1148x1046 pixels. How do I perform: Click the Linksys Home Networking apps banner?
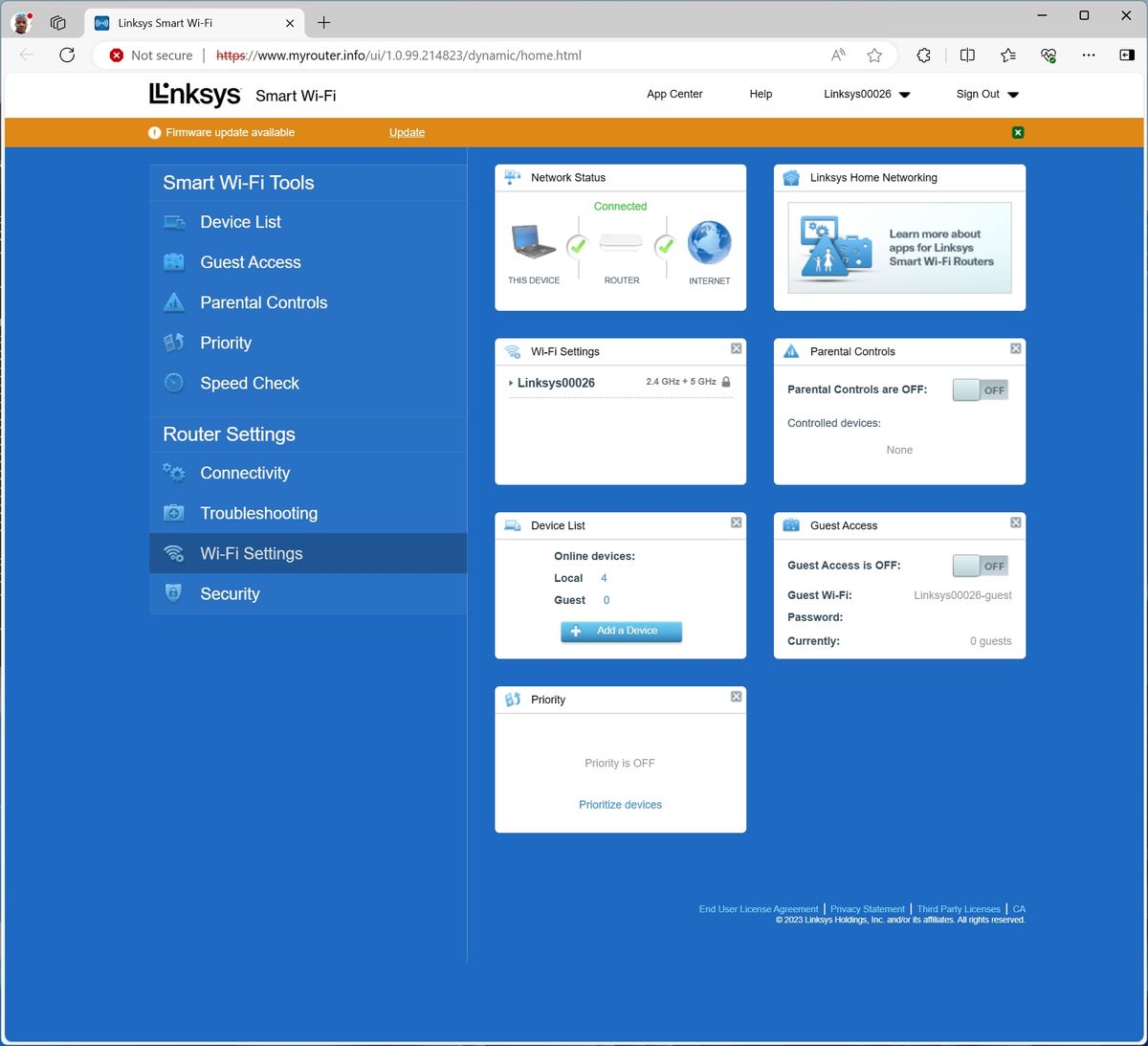coord(899,248)
